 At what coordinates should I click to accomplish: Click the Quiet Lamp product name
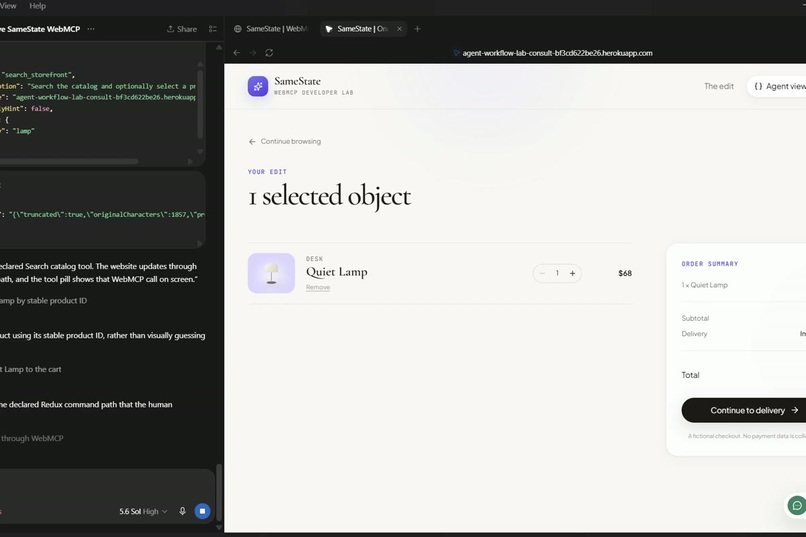click(337, 272)
